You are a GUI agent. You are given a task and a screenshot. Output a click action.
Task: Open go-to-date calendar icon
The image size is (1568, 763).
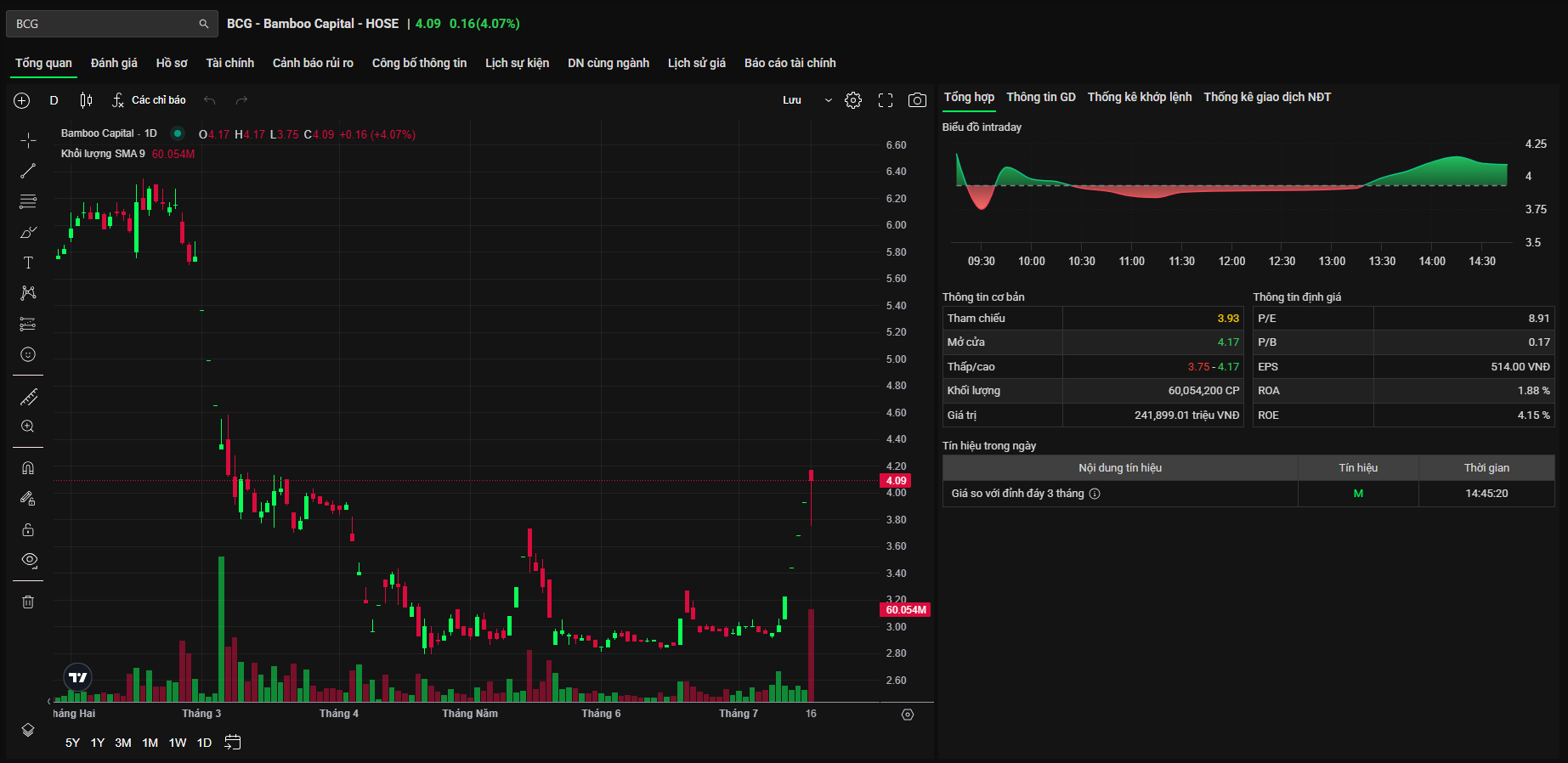click(233, 743)
